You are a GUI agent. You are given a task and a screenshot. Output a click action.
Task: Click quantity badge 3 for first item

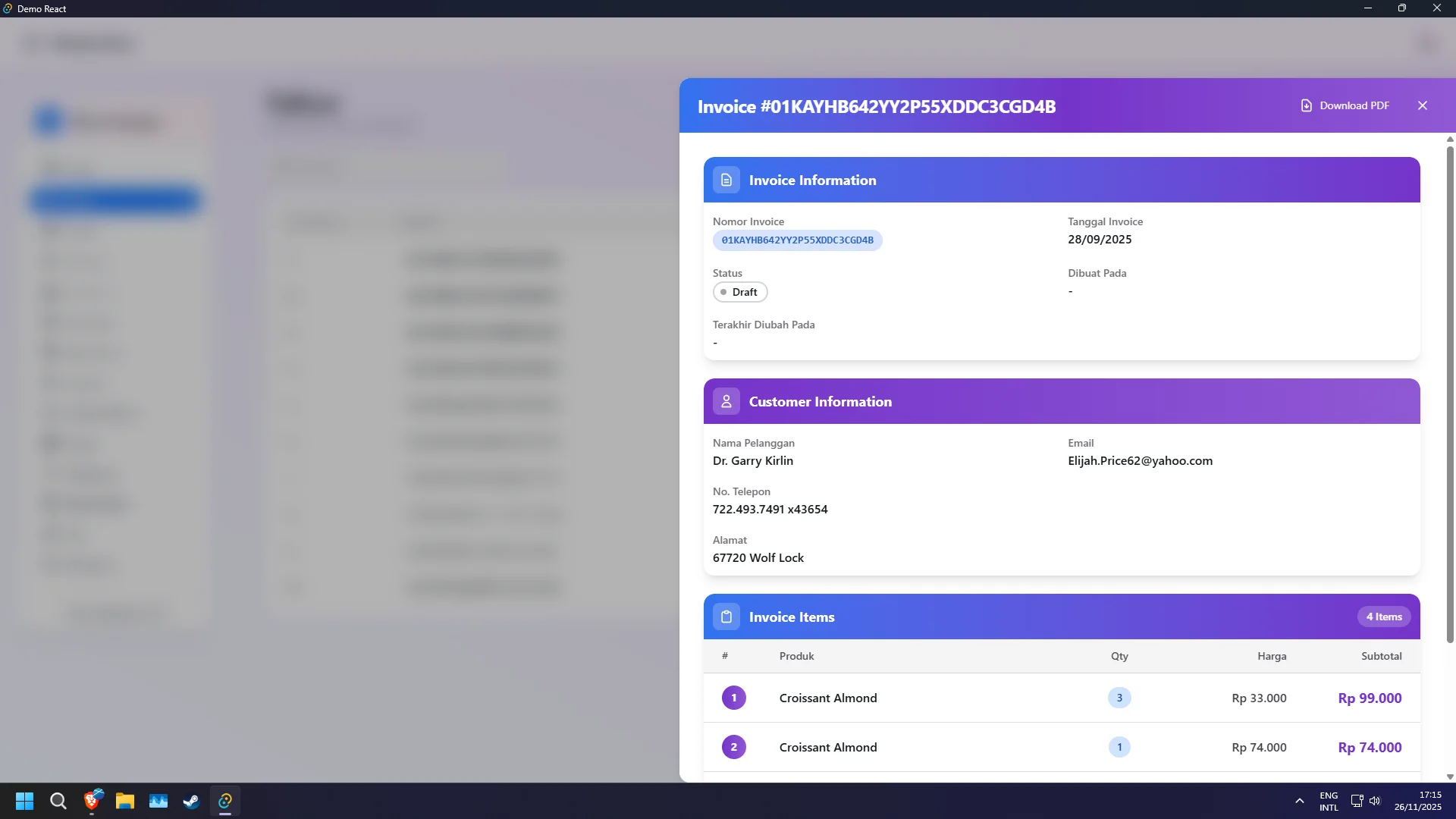click(1119, 698)
